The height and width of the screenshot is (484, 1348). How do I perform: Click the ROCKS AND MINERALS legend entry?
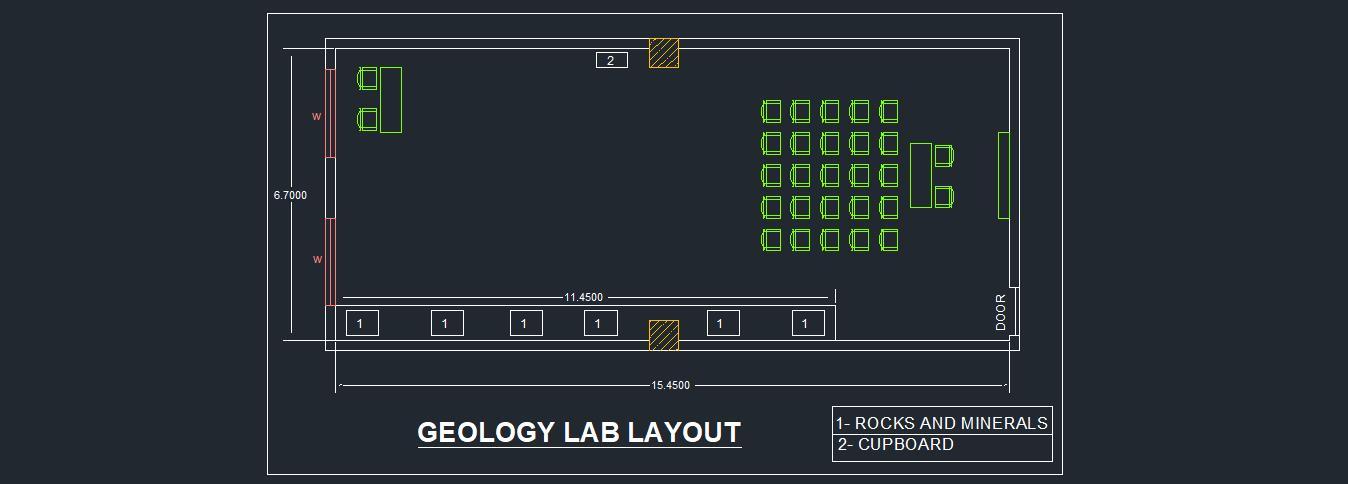tap(942, 423)
